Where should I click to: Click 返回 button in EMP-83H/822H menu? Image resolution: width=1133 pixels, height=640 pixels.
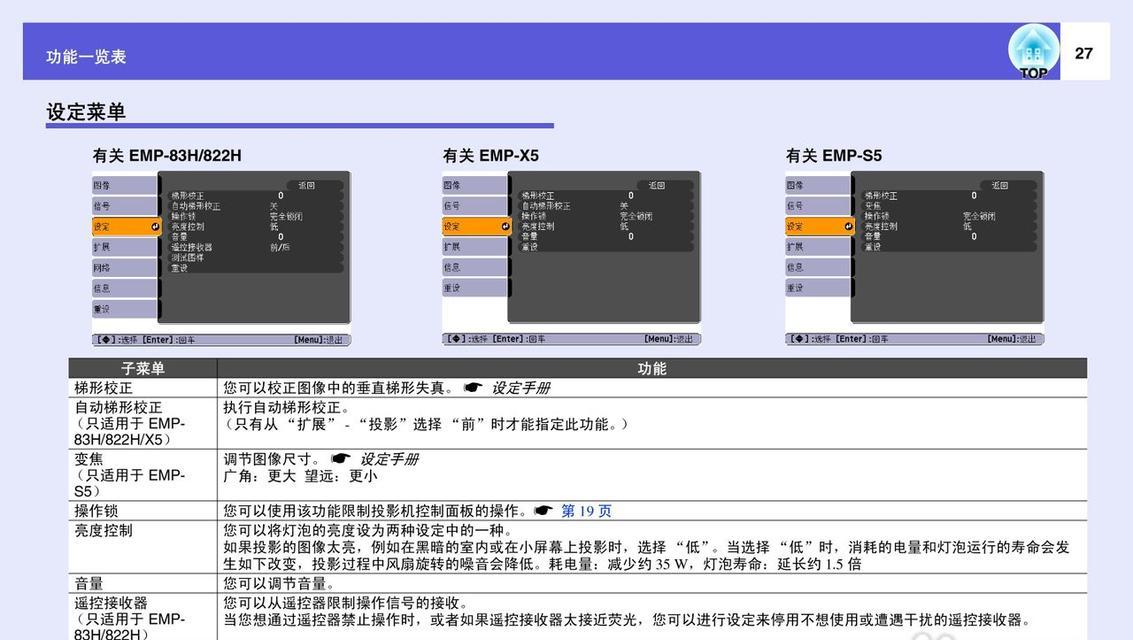pyautogui.click(x=307, y=186)
